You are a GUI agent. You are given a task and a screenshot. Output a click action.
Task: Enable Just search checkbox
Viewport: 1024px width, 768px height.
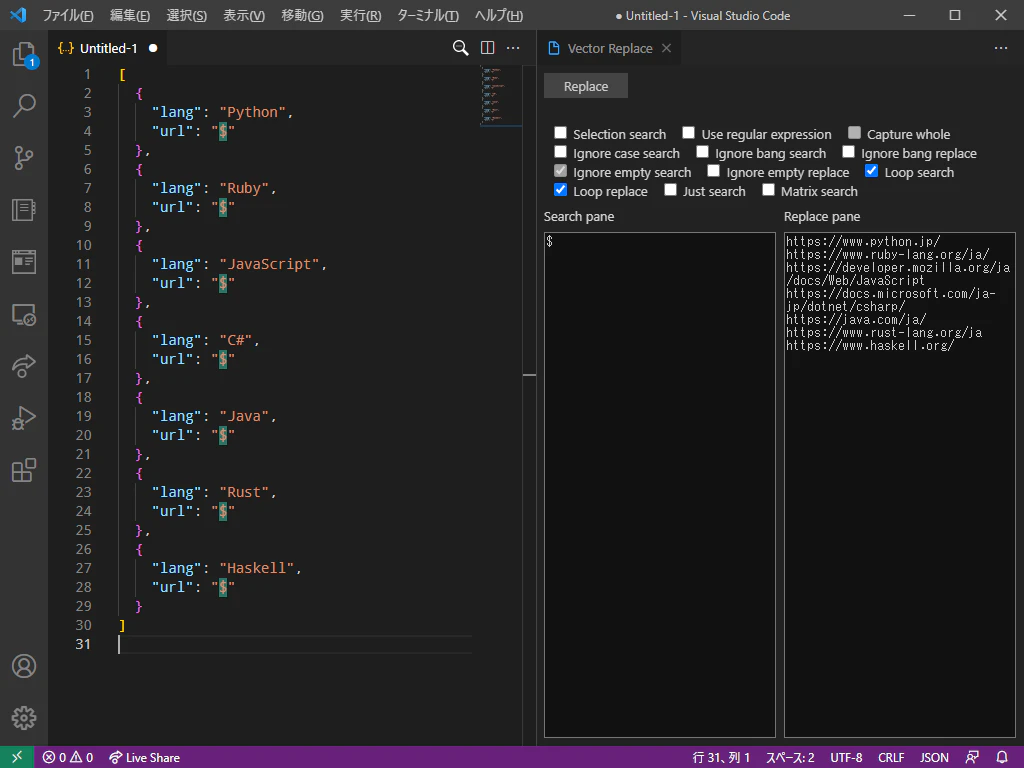point(671,190)
